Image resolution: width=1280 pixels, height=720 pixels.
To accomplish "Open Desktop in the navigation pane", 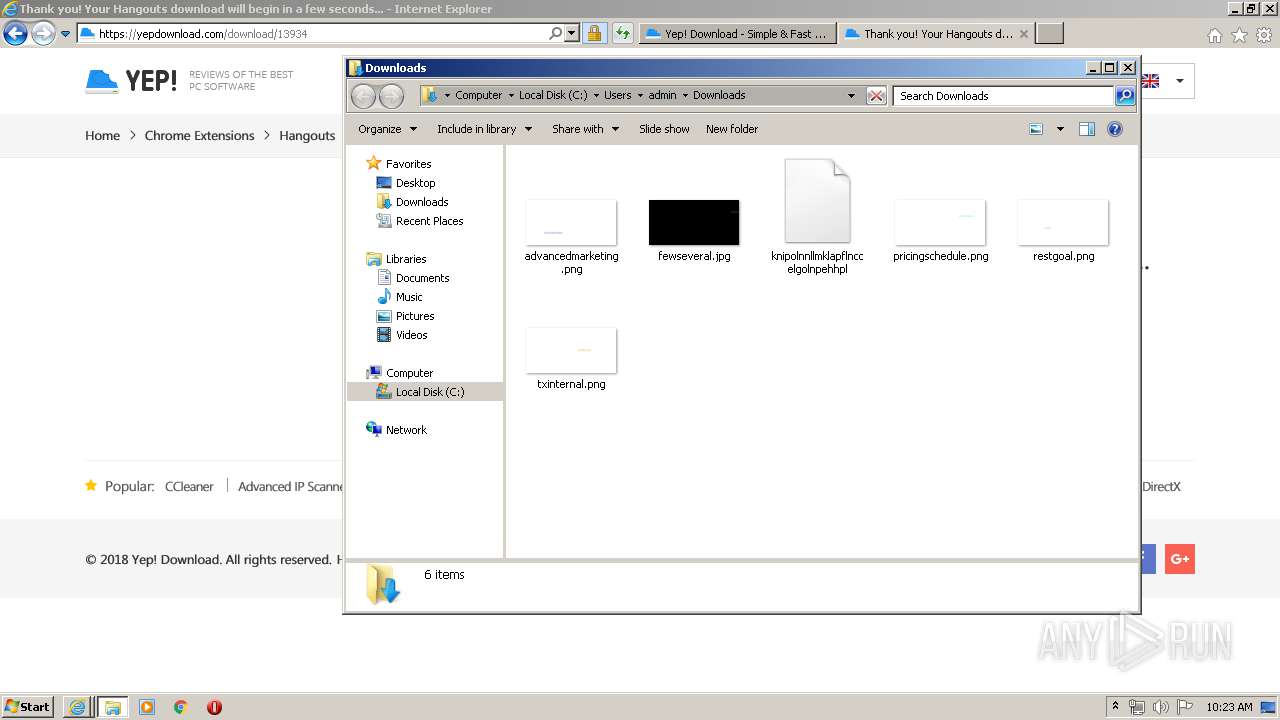I will point(415,183).
